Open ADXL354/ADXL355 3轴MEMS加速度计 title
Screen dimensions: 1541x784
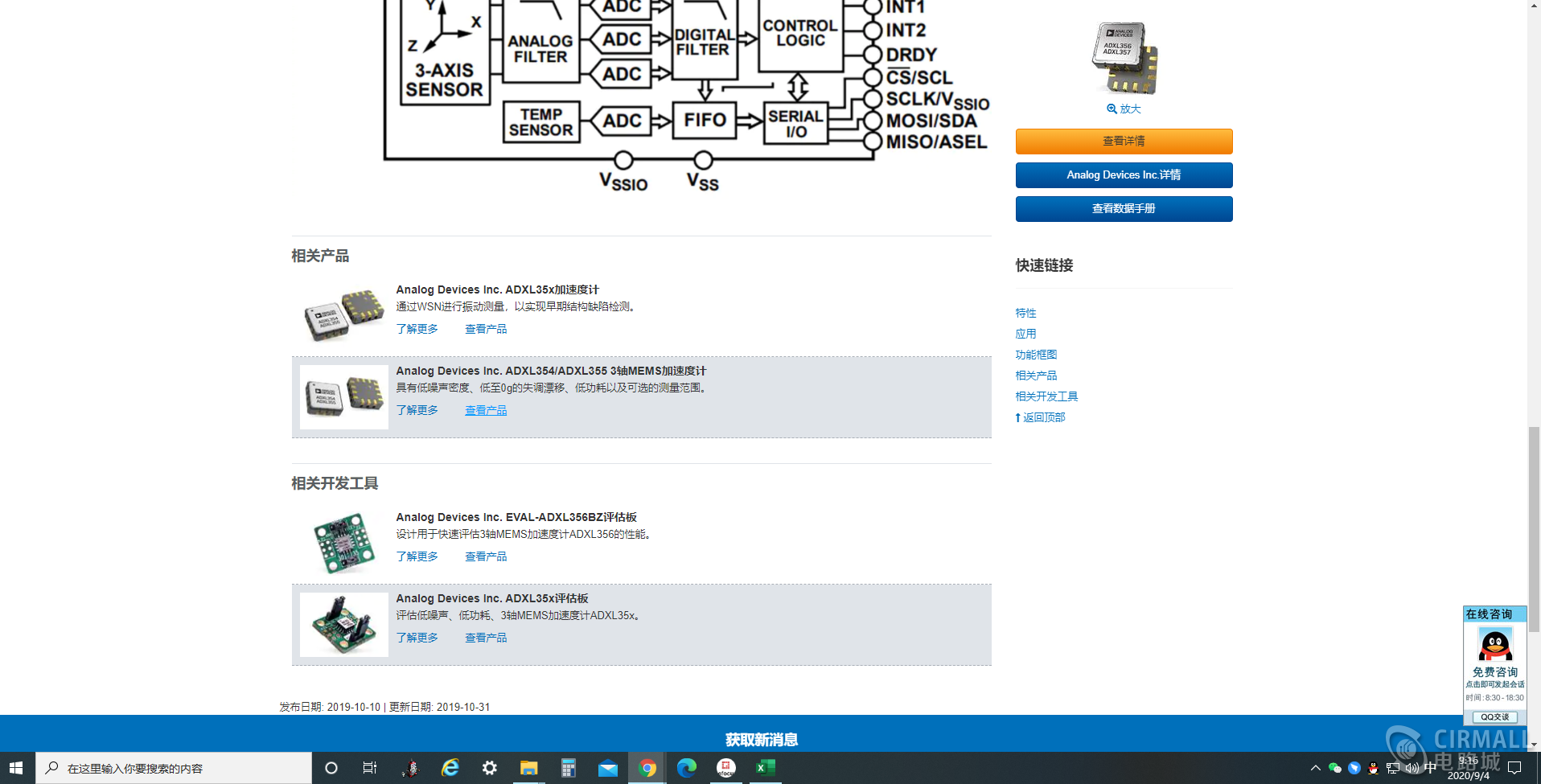551,371
